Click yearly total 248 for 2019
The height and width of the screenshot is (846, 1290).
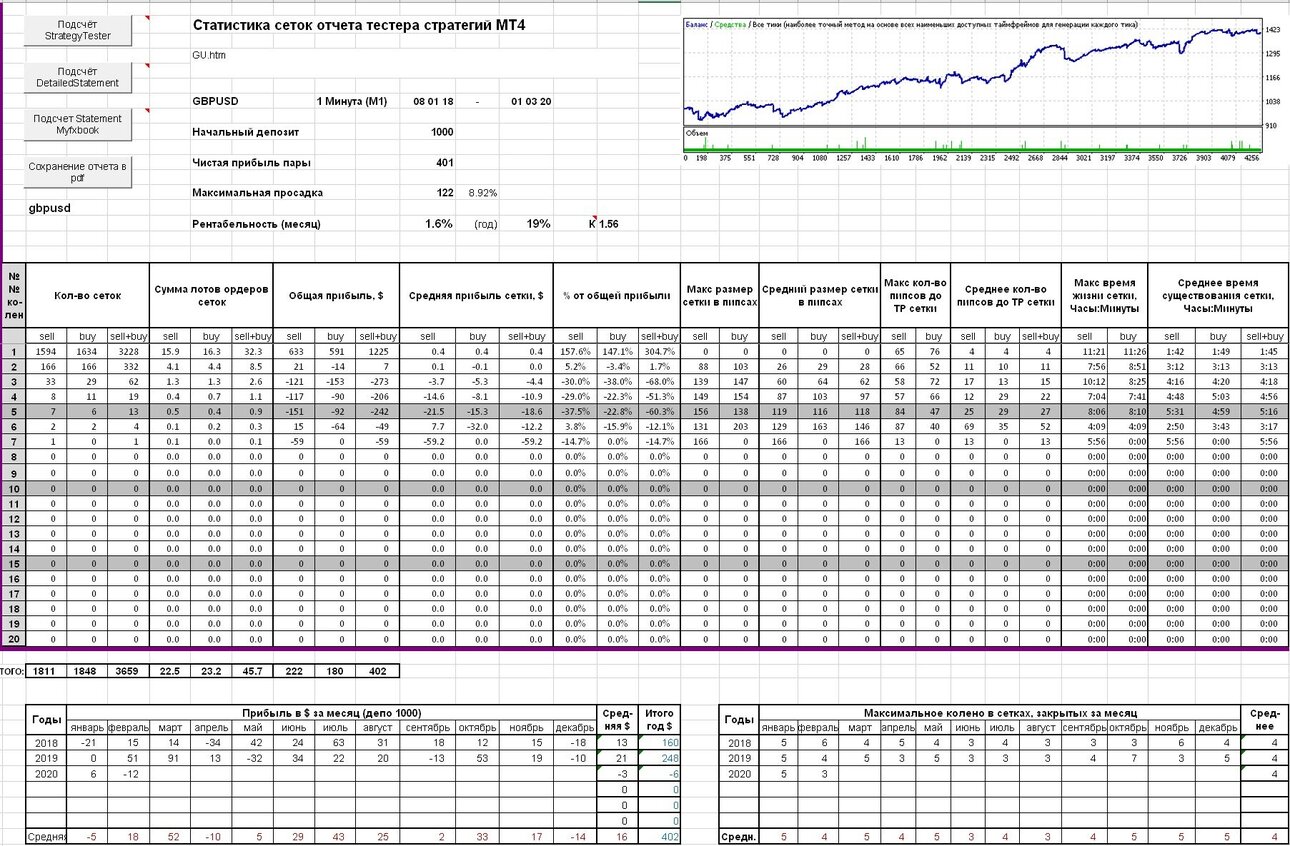point(660,758)
